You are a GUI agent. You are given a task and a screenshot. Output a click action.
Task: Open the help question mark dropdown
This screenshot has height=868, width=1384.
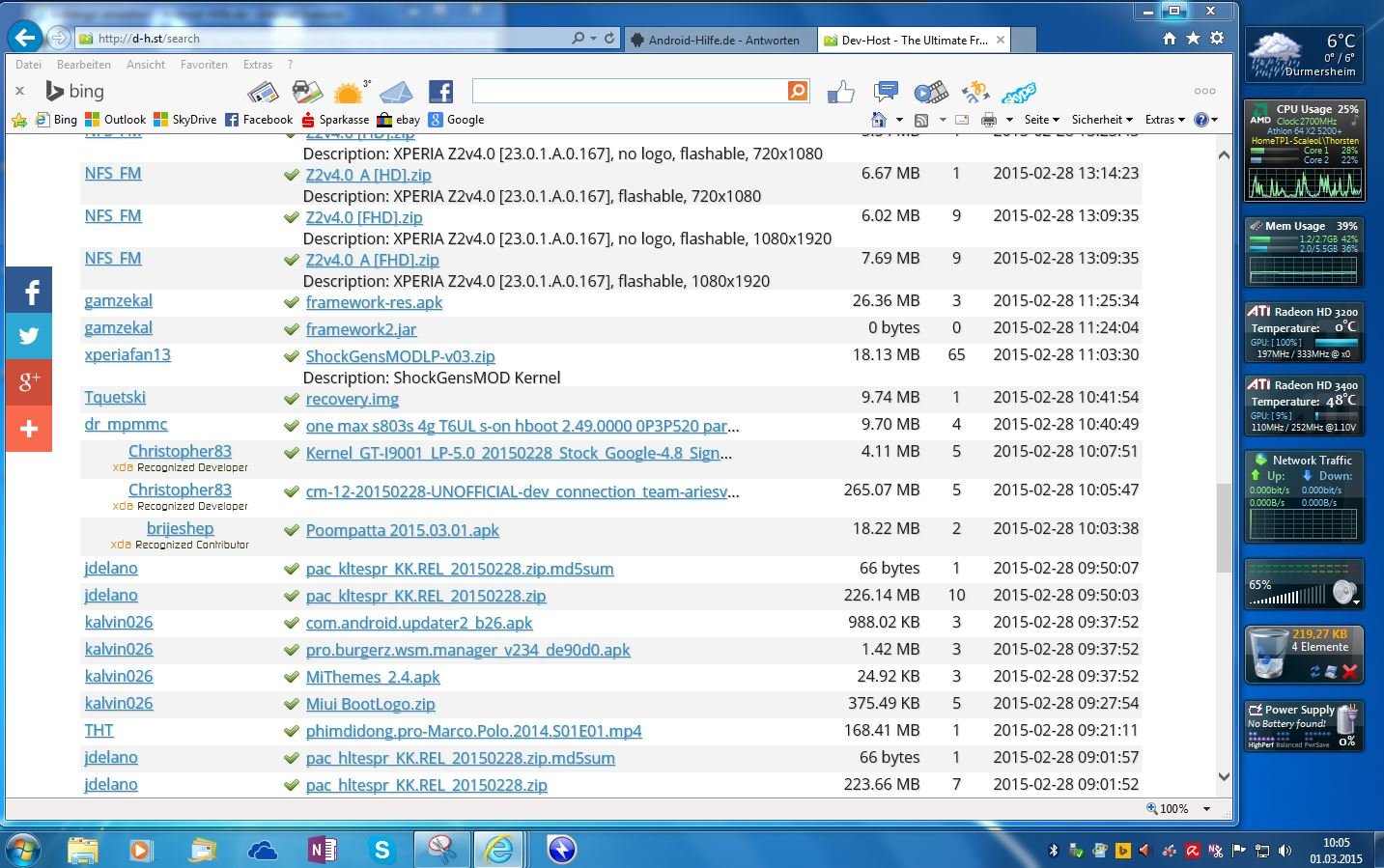click(1206, 120)
